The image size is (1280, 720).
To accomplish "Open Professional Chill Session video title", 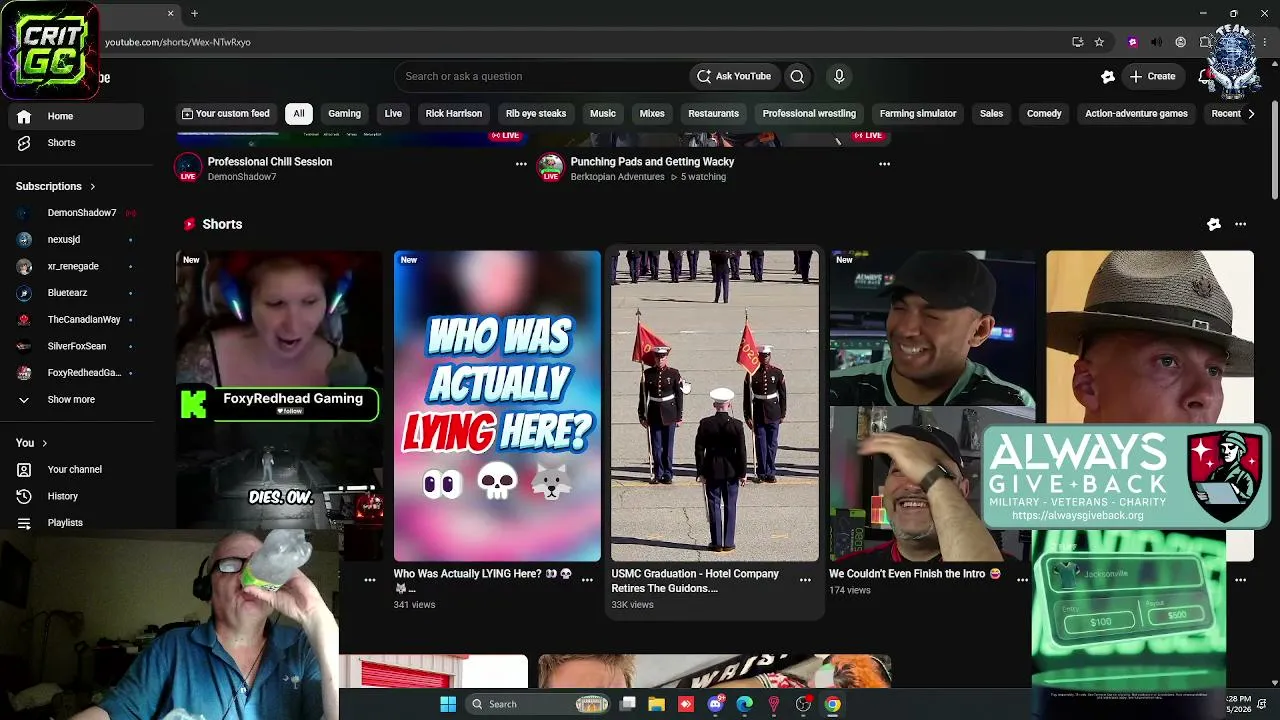I will pos(270,161).
